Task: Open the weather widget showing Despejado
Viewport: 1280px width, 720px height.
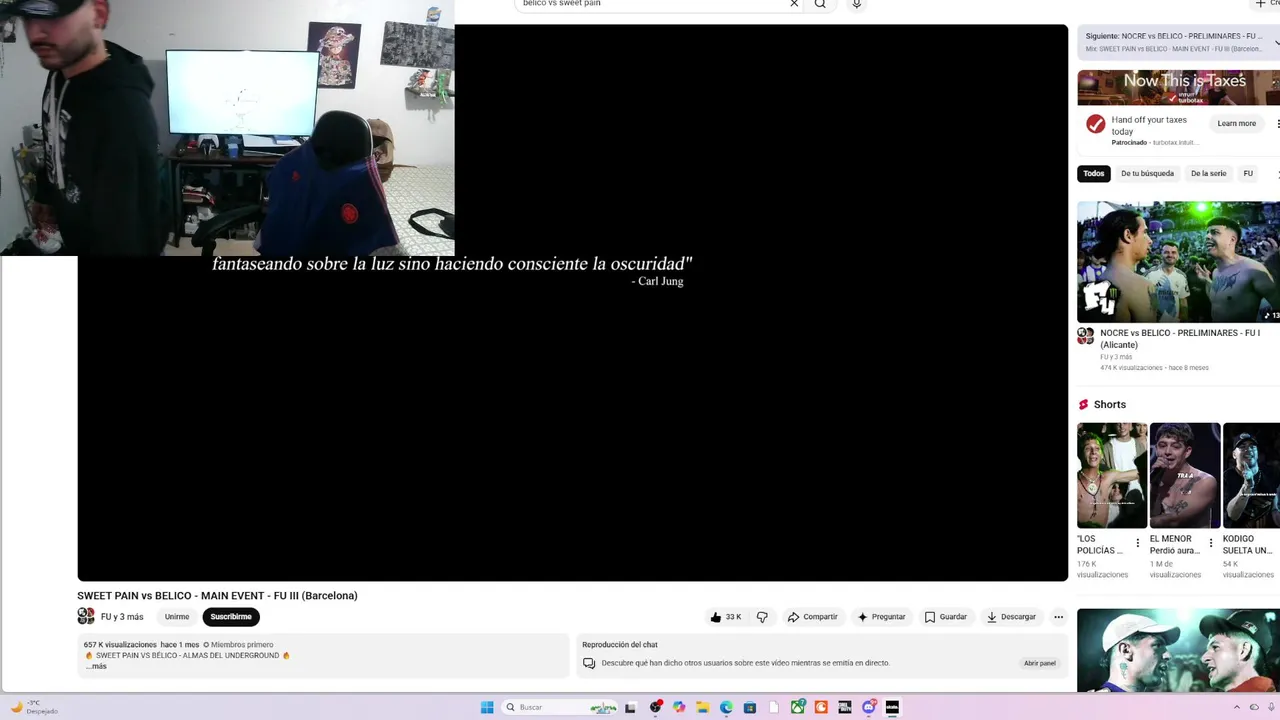Action: click(x=34, y=707)
